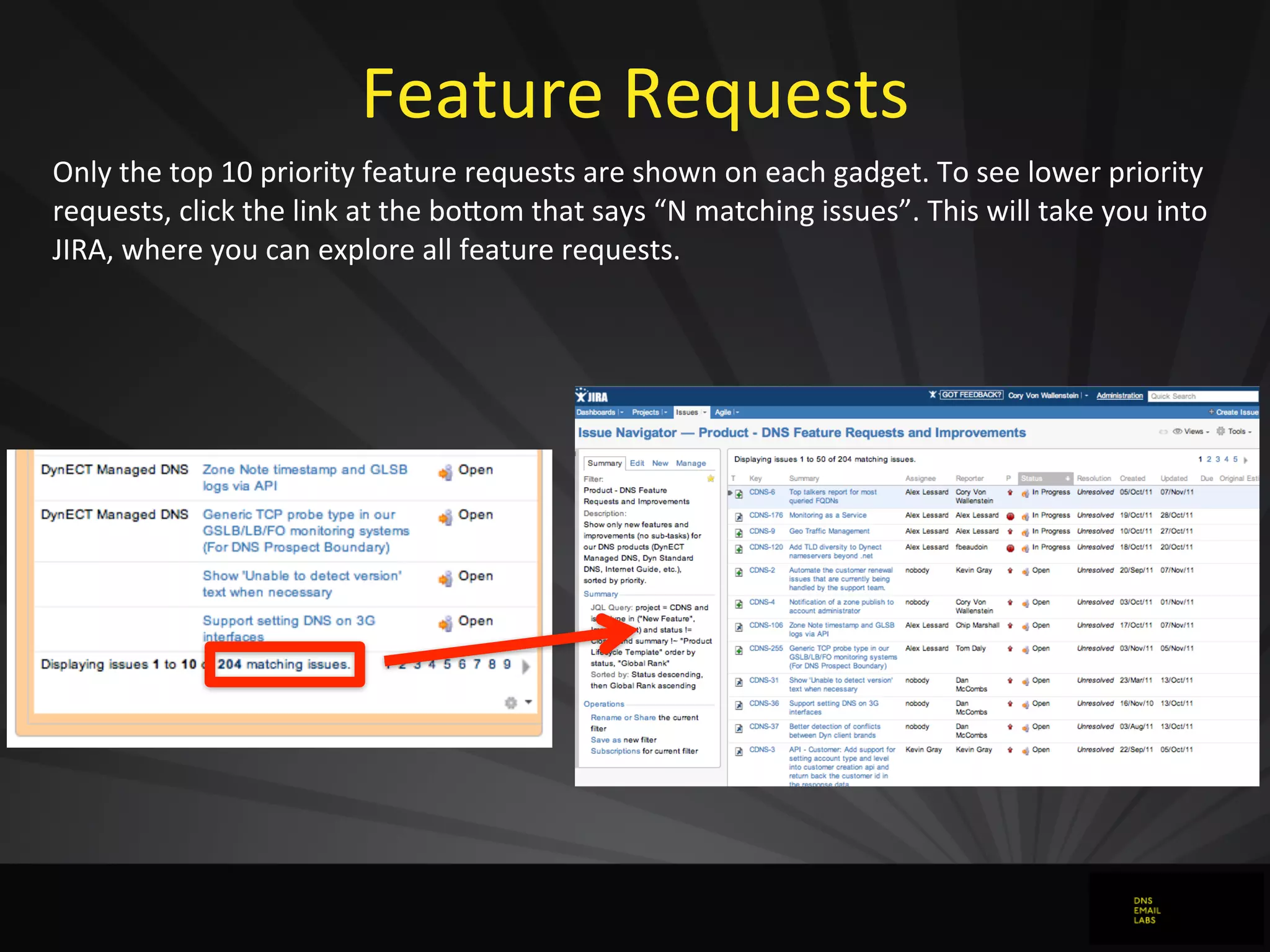The width and height of the screenshot is (1270, 952).
Task: Click the issue type icon for CDNS-176
Action: pos(739,517)
